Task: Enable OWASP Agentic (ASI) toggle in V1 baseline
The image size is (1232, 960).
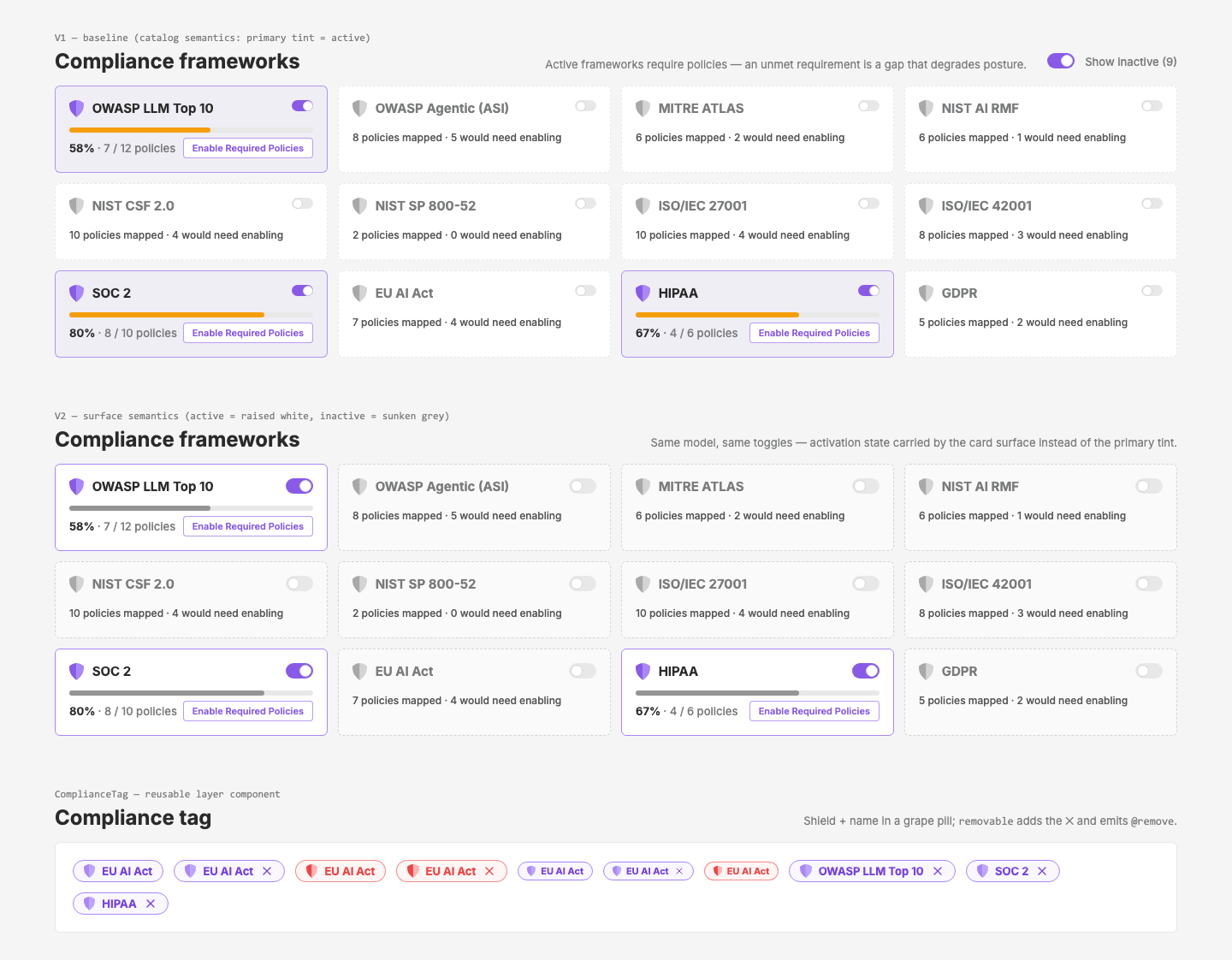Action: [x=586, y=106]
